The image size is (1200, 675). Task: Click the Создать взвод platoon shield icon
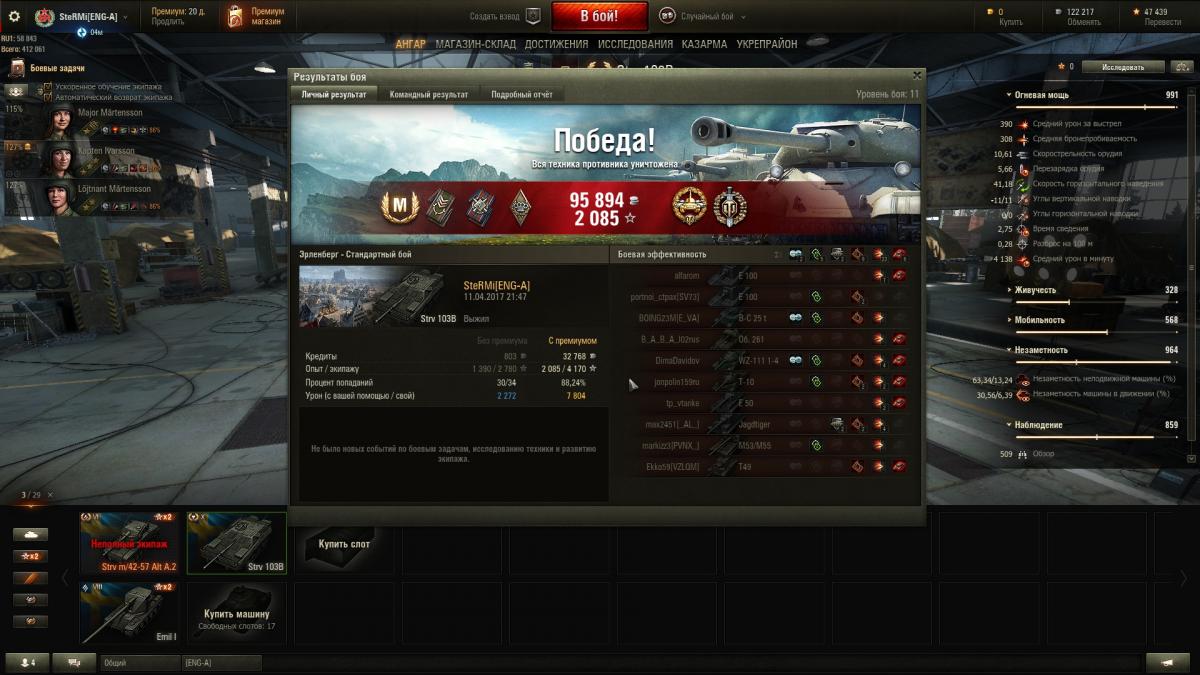point(533,16)
